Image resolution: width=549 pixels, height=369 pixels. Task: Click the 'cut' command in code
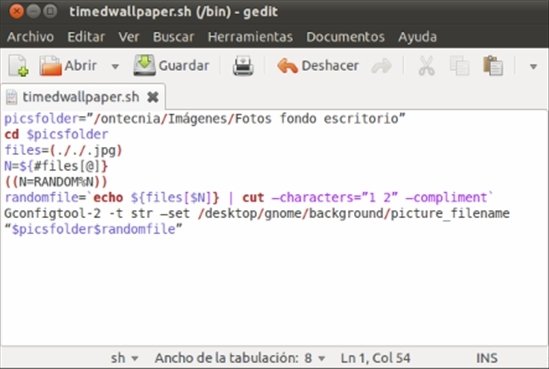[x=253, y=198]
